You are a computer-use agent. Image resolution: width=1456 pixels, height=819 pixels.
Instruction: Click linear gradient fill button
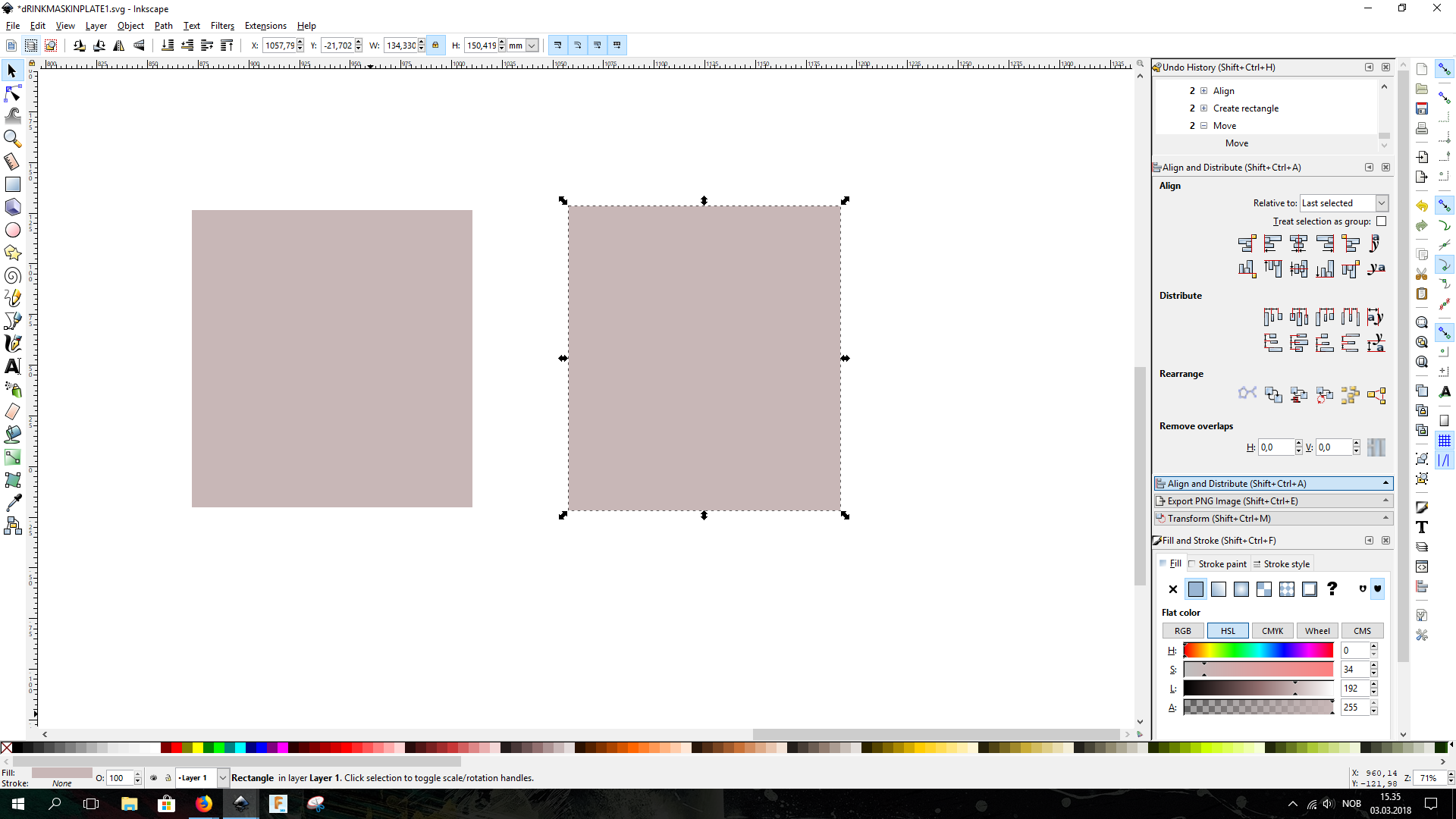tap(1219, 589)
